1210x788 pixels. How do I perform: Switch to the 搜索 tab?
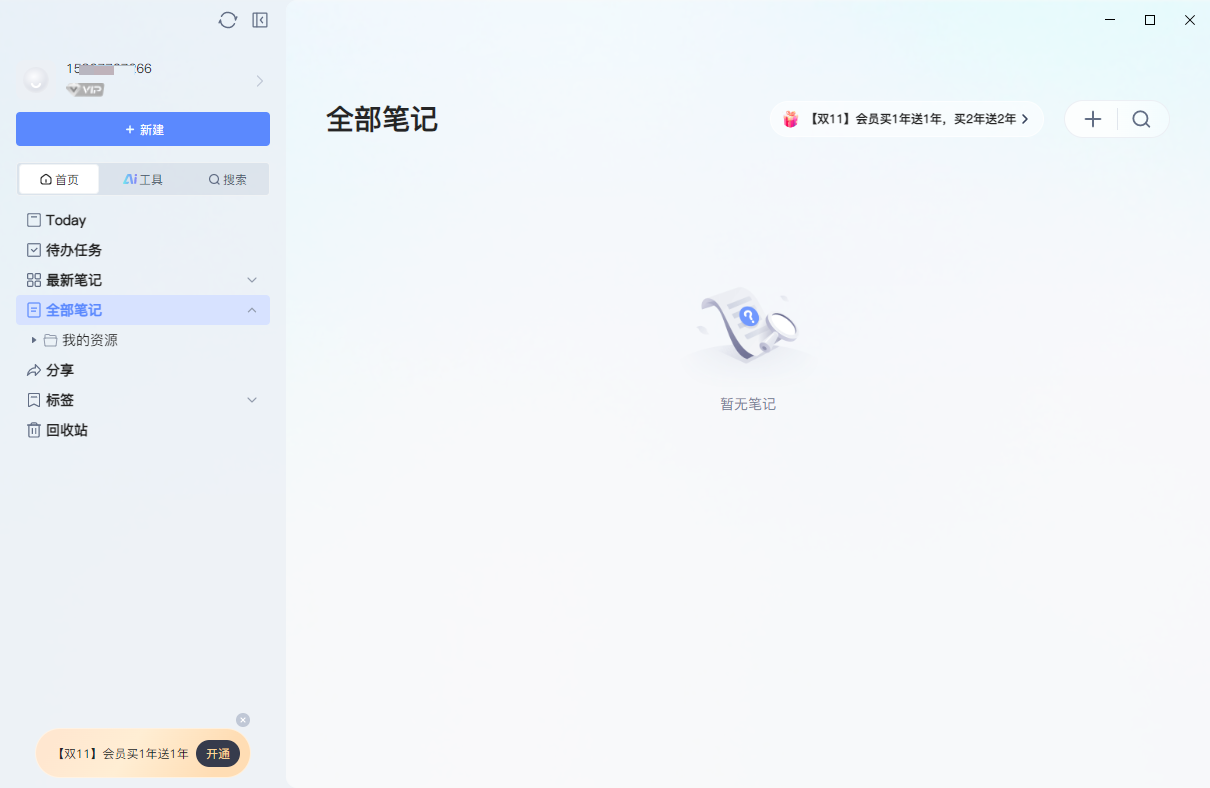[x=226, y=179]
